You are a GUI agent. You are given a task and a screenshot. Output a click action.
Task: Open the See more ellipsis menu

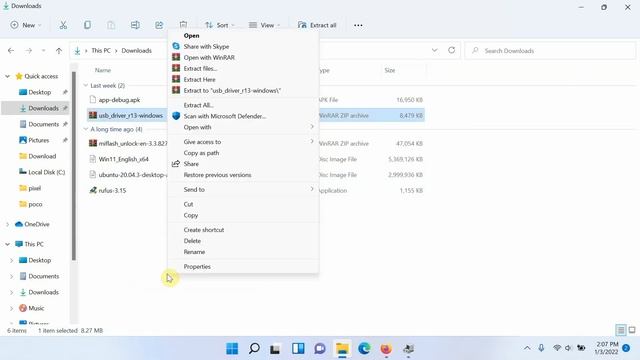click(358, 25)
